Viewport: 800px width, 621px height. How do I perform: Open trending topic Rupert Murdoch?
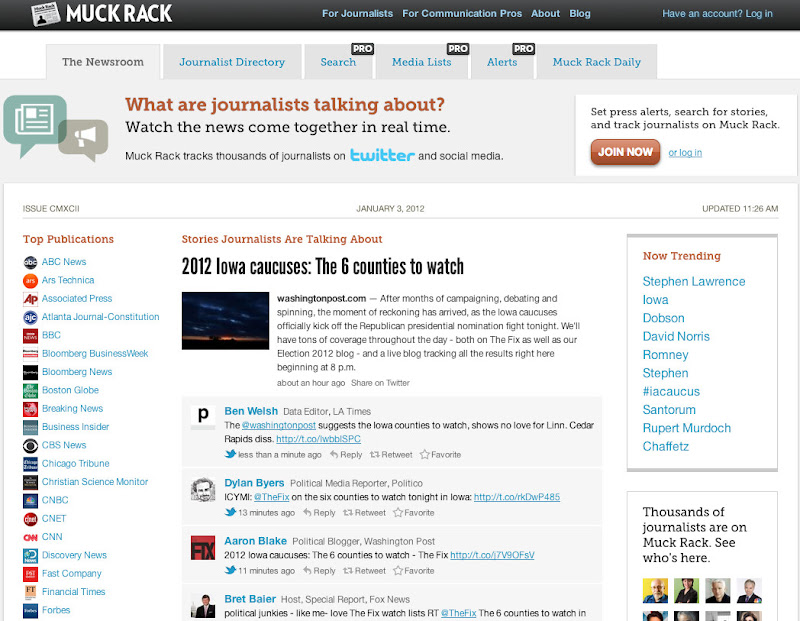click(x=687, y=429)
